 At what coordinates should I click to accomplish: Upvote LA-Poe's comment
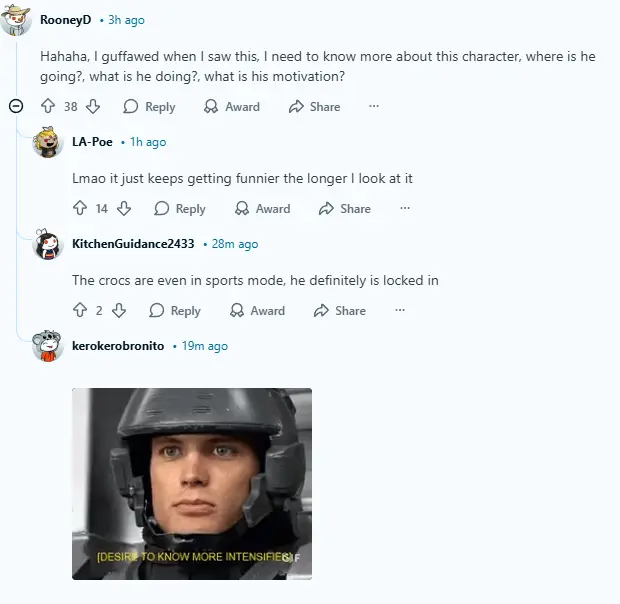tap(80, 208)
